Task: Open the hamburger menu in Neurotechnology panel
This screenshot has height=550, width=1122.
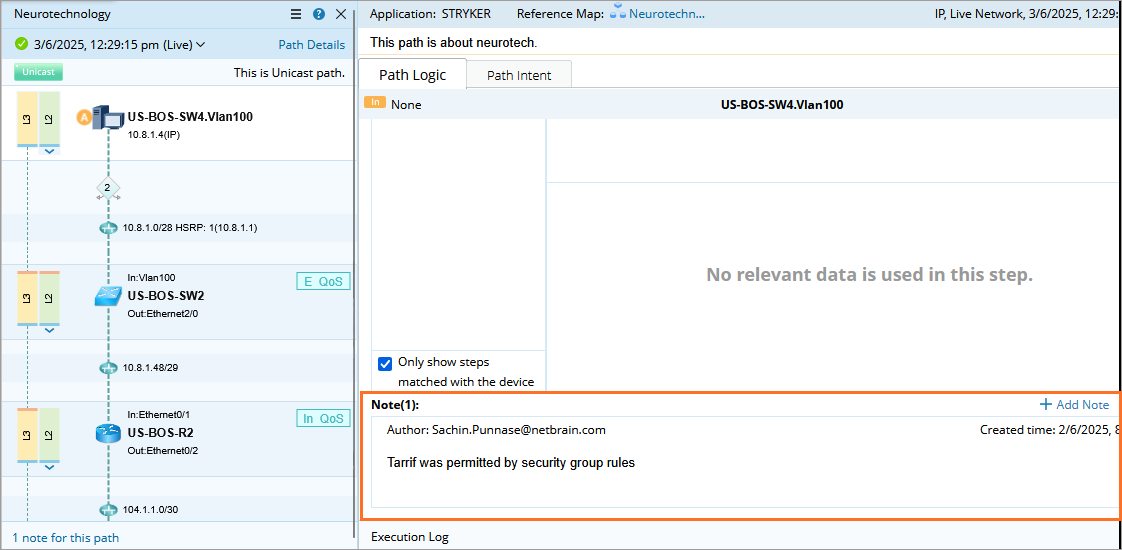Action: [296, 14]
